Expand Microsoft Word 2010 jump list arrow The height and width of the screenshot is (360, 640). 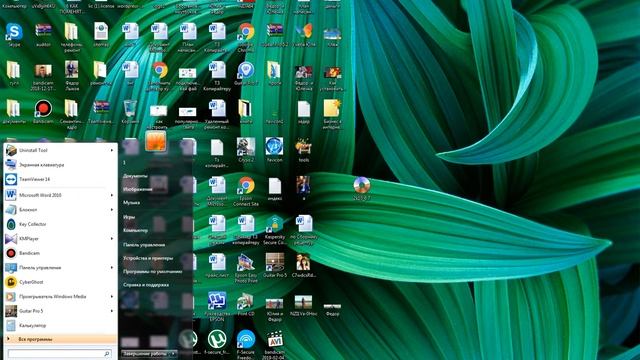(x=111, y=195)
